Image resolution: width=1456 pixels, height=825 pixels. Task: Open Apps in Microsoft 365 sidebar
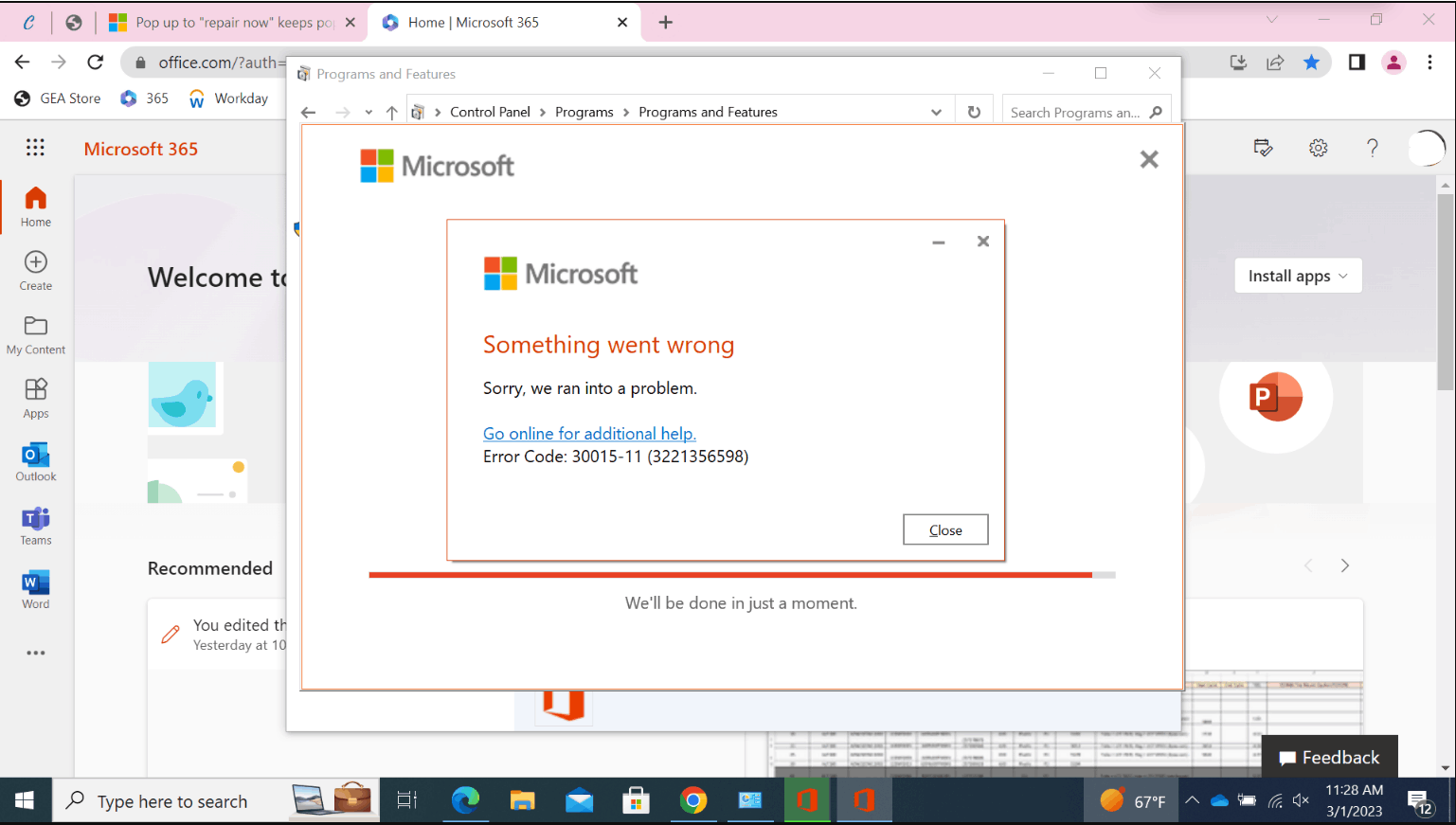point(36,399)
